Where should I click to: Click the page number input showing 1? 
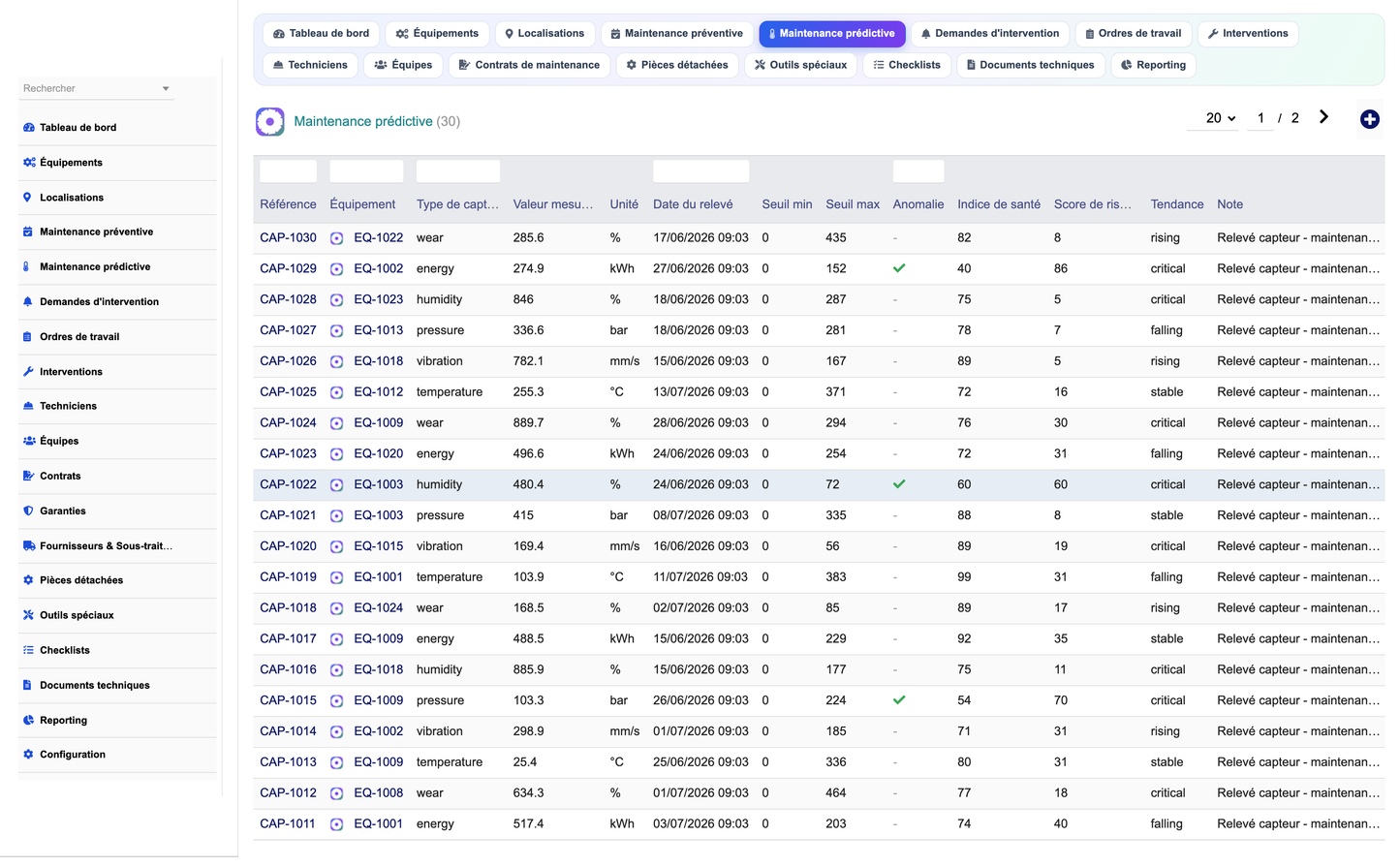1260,118
